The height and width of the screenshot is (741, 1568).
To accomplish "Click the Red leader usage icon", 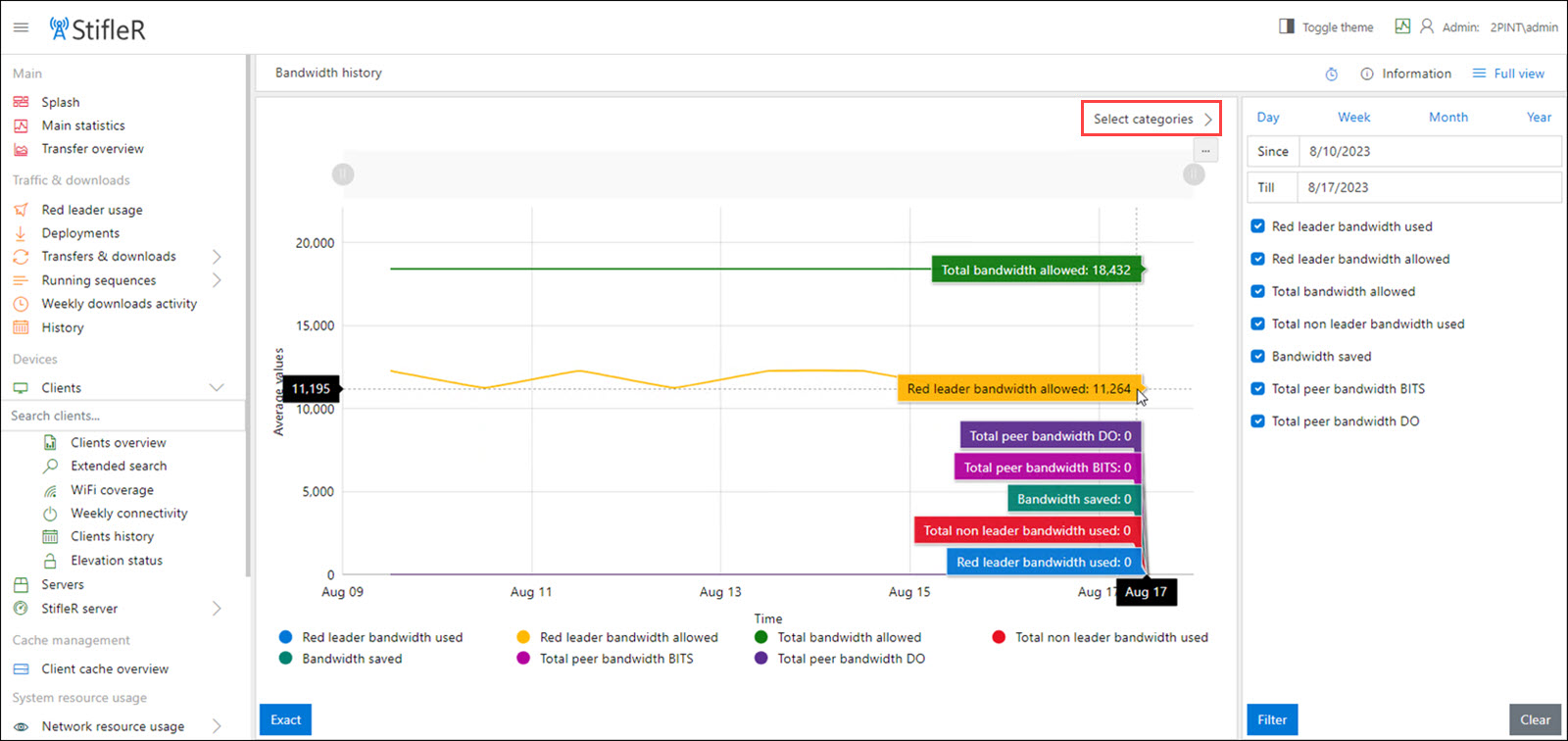I will tap(21, 210).
